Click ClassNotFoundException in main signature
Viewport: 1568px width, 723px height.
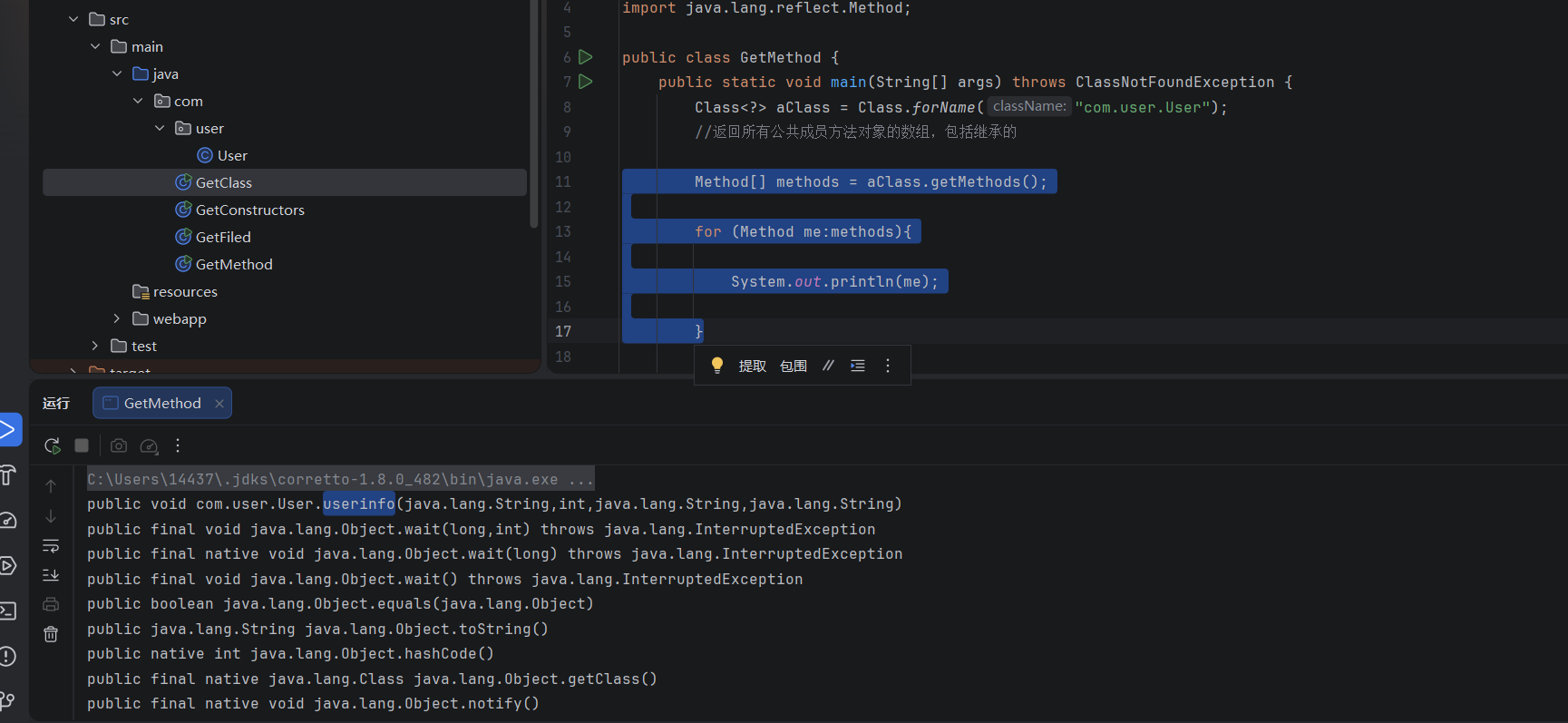coord(1175,82)
